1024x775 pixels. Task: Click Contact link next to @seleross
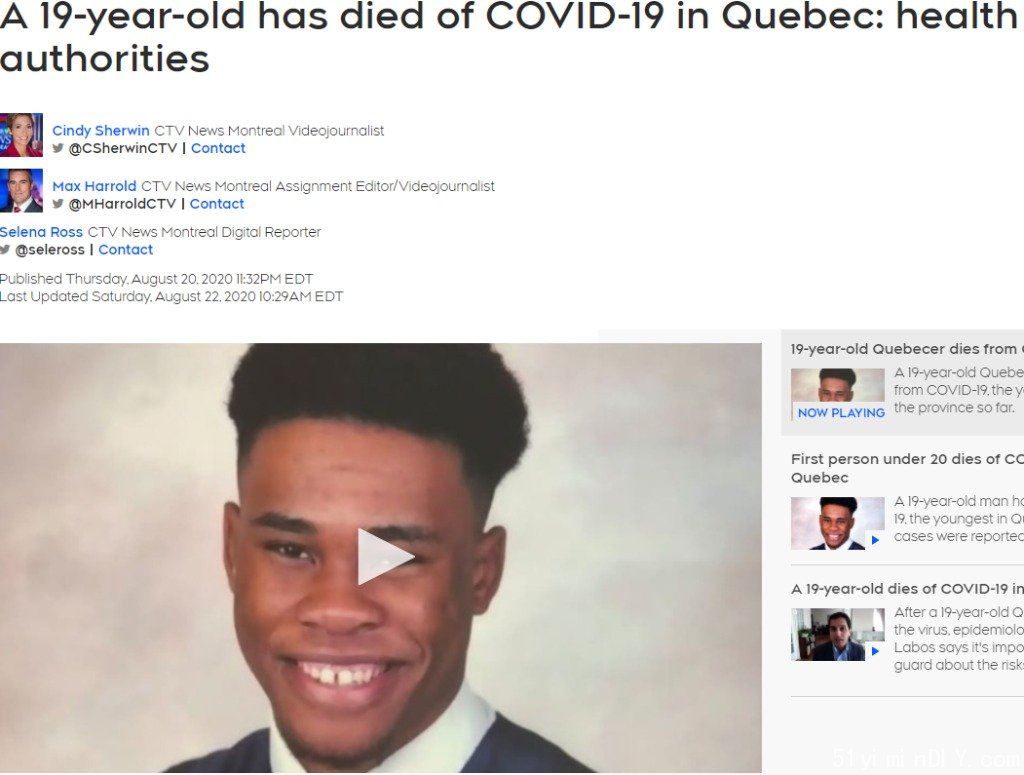click(x=125, y=249)
